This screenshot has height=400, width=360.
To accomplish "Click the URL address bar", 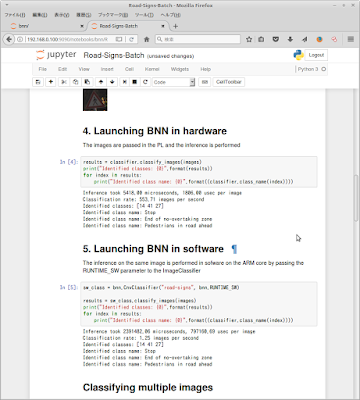I will 67,39.
